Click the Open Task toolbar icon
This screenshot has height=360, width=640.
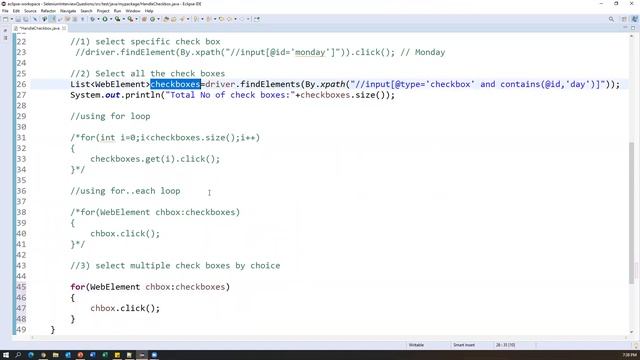174,19
